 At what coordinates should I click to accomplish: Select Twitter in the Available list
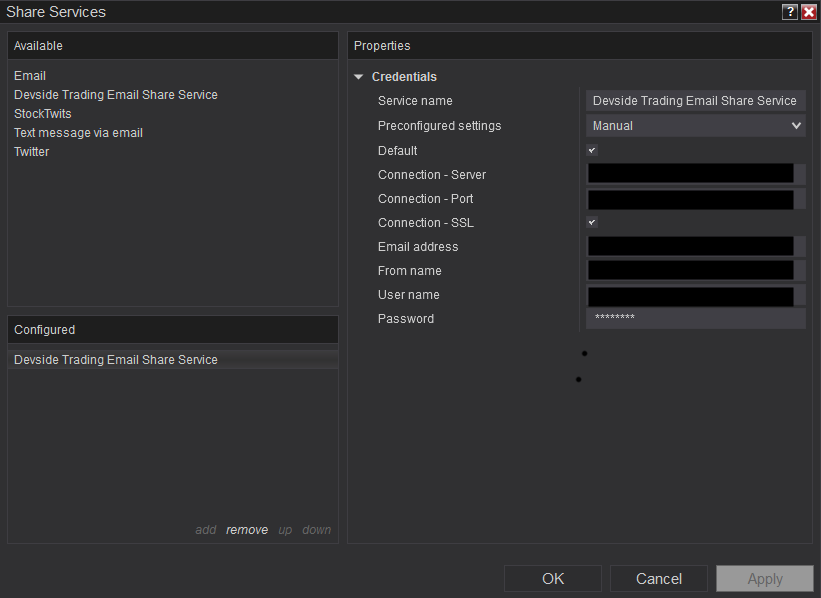coord(31,152)
